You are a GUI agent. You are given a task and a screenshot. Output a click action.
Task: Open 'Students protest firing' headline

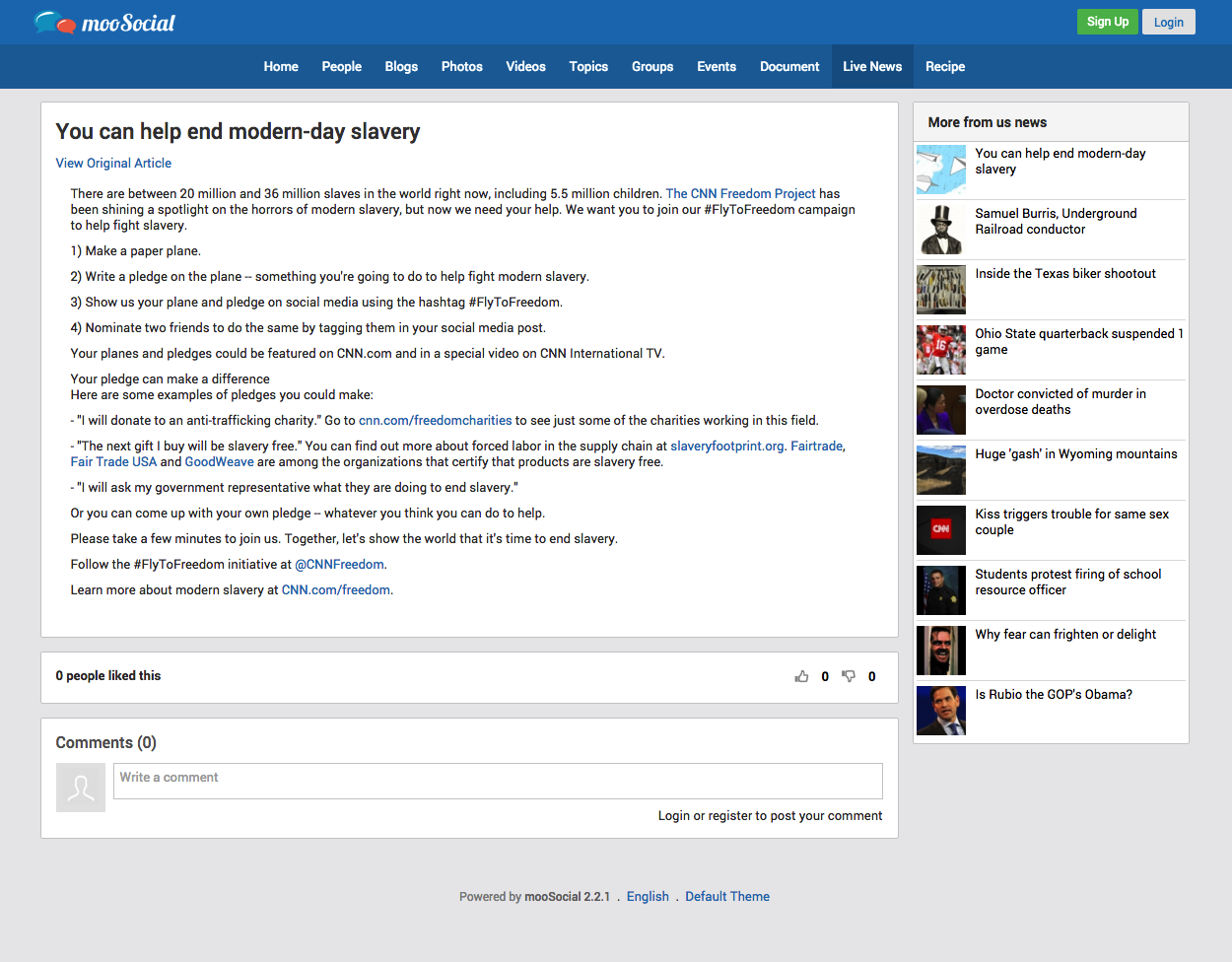[x=1068, y=582]
